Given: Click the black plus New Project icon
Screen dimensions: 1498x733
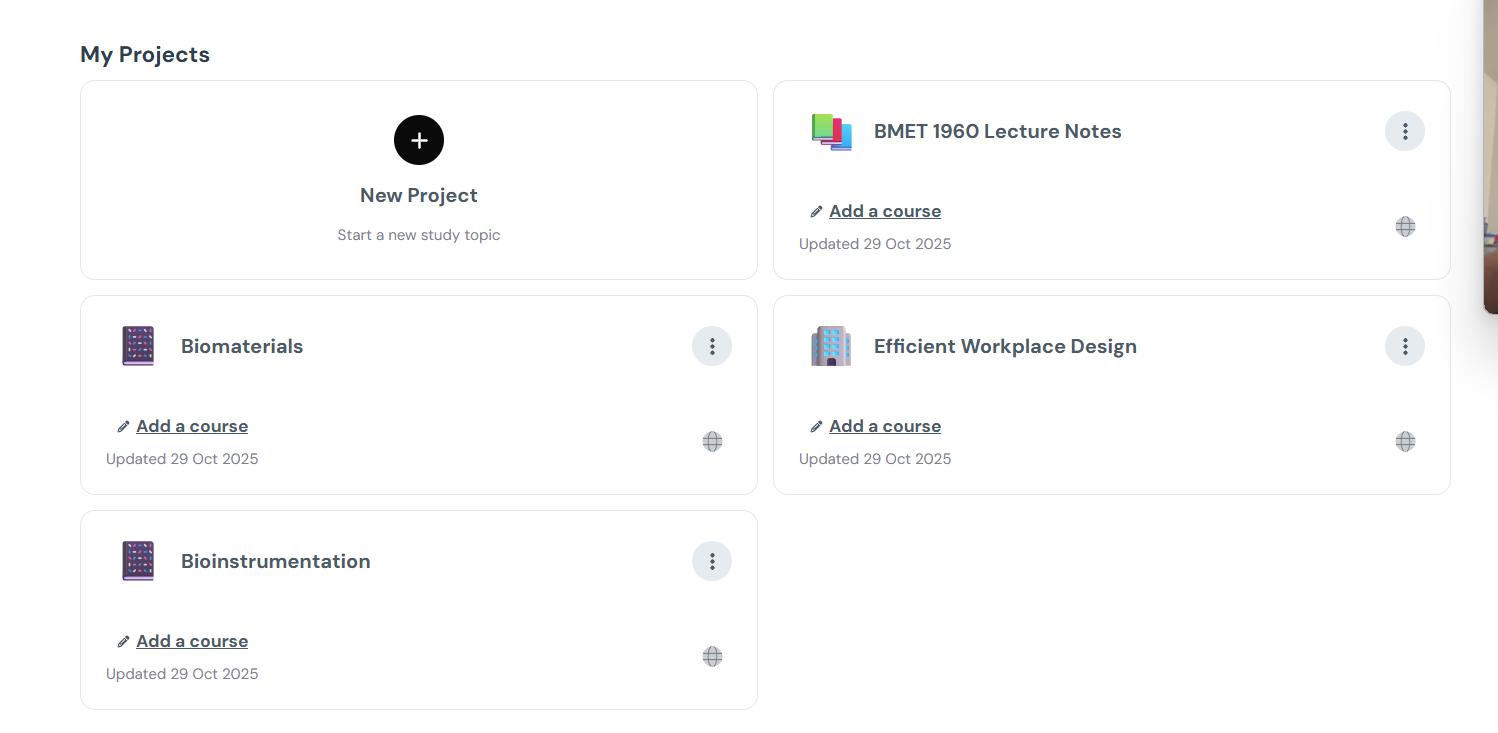Looking at the screenshot, I should coord(419,140).
